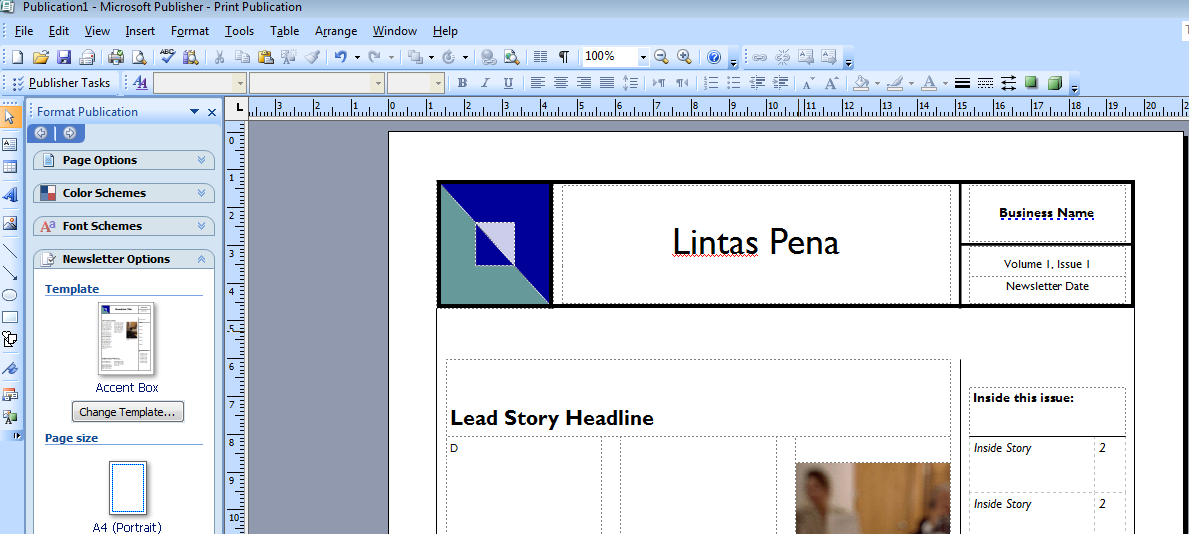Toggle Italic formatting
This screenshot has width=1189, height=534.
click(485, 83)
